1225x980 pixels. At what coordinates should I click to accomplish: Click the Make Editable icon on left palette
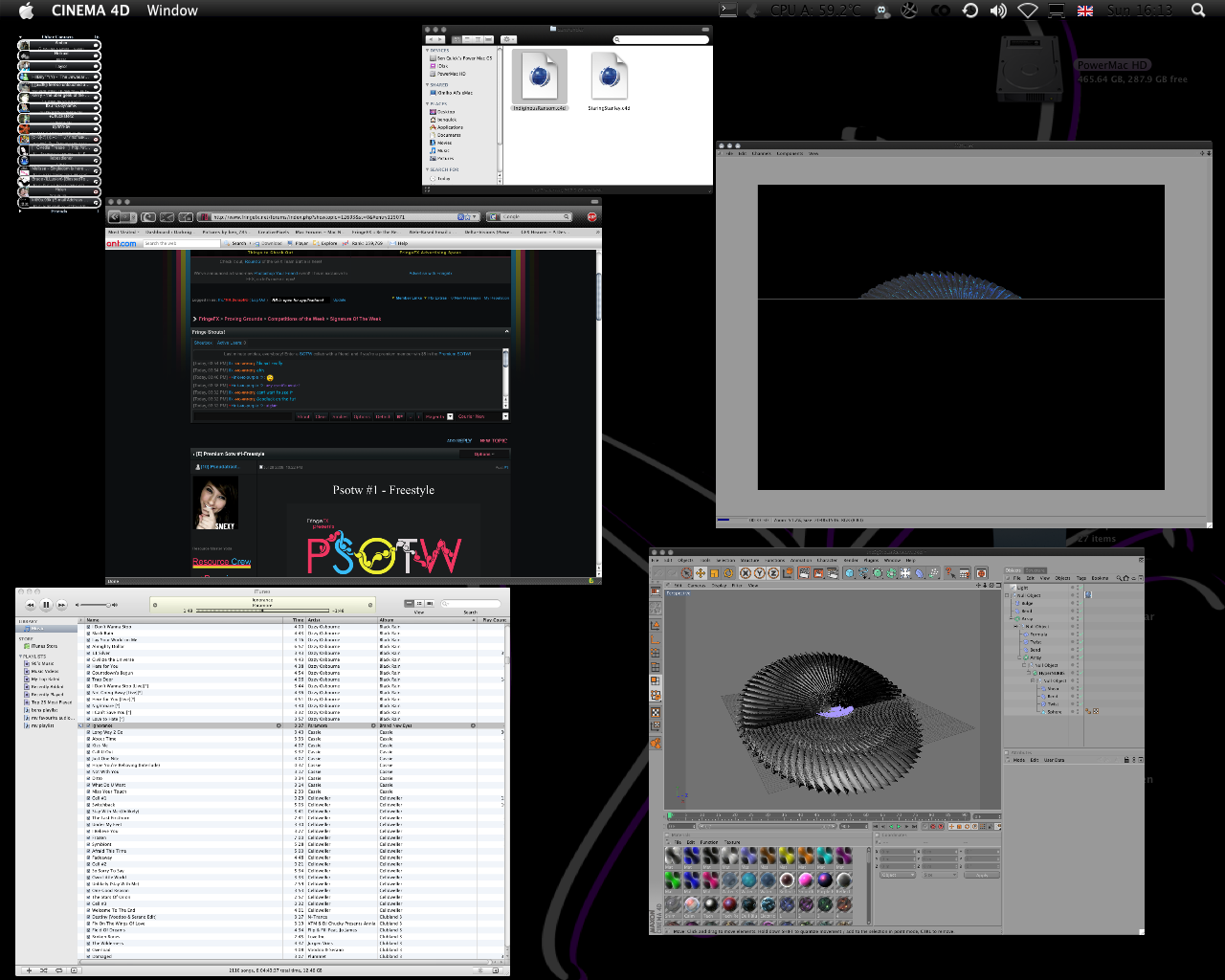tap(657, 591)
